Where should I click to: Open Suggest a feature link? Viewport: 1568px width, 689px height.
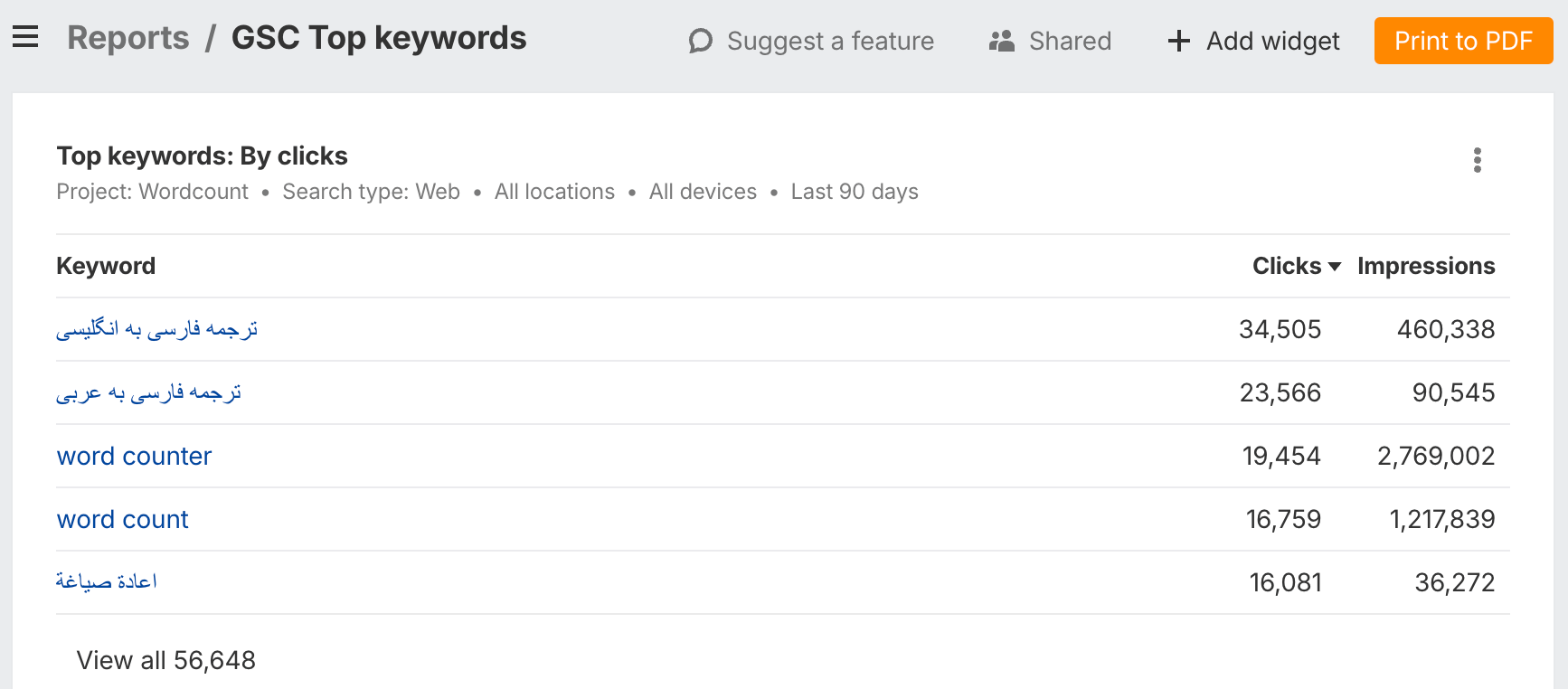pyautogui.click(x=830, y=41)
